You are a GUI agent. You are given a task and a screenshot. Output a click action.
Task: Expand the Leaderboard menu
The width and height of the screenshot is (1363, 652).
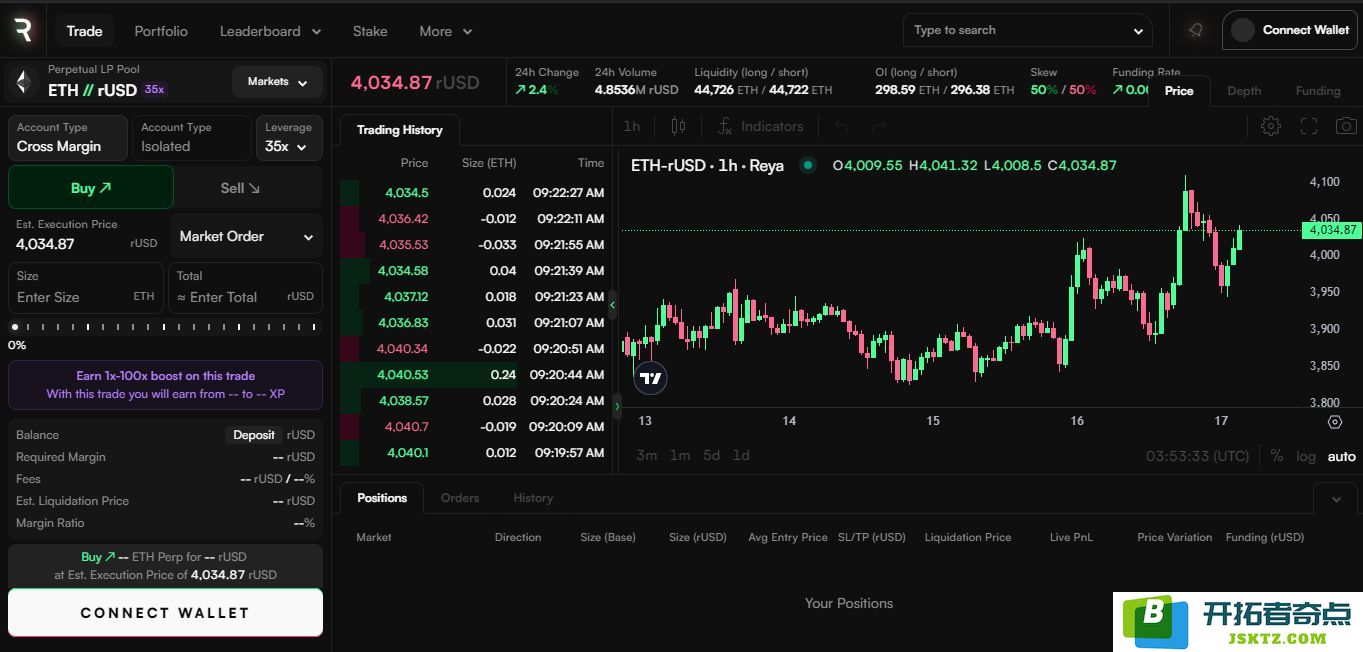click(x=270, y=31)
